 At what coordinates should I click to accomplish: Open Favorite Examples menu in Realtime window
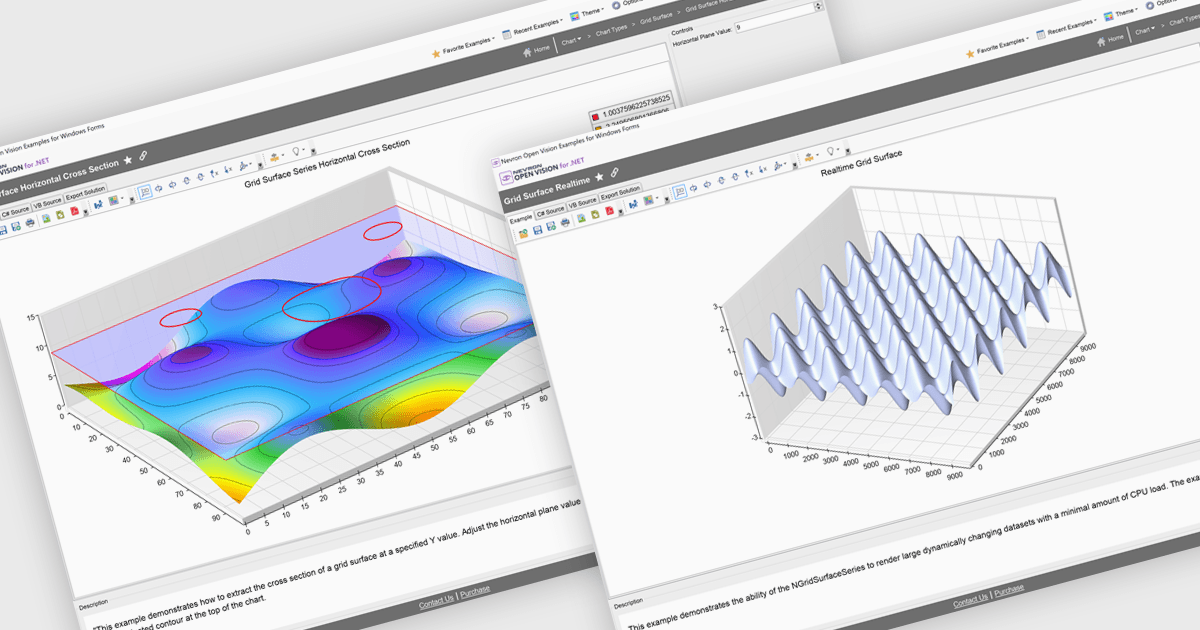pyautogui.click(x=997, y=46)
